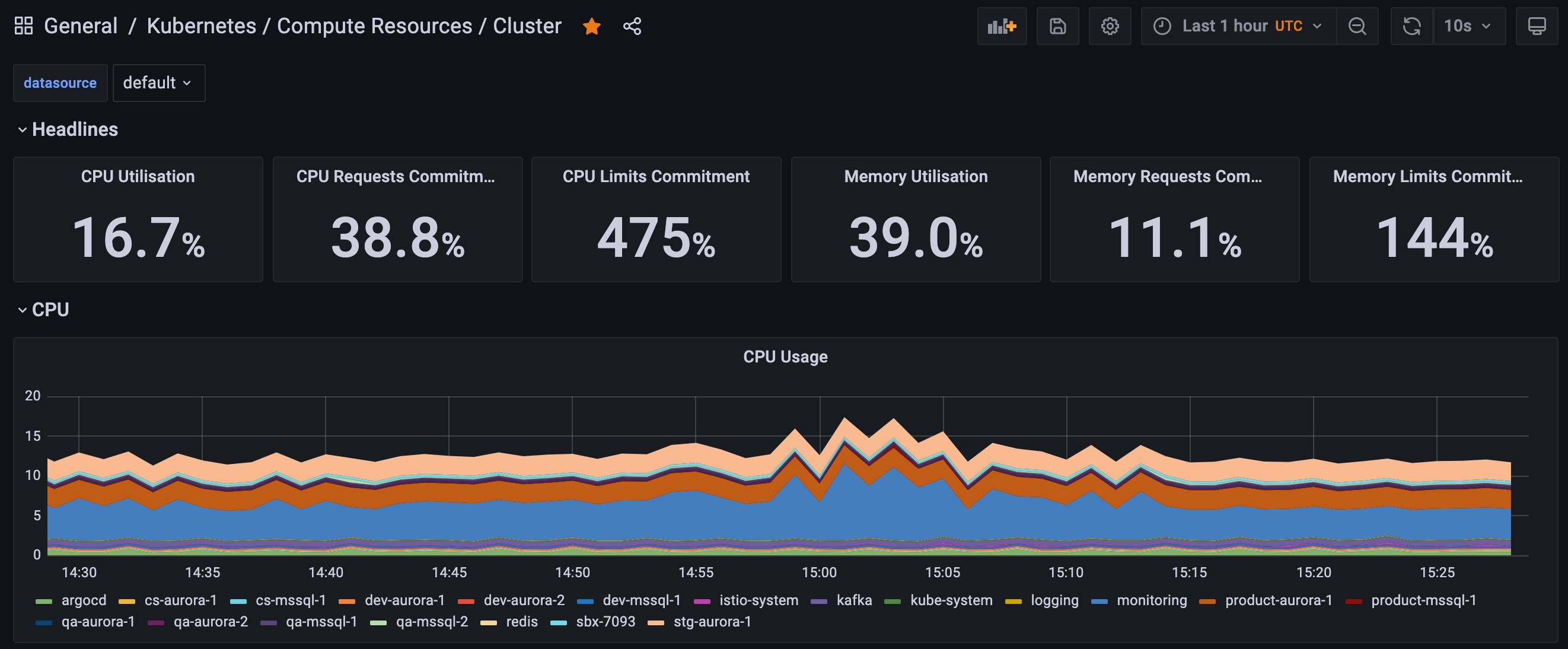
Task: Open the save dashboard icon
Action: pyautogui.click(x=1057, y=25)
